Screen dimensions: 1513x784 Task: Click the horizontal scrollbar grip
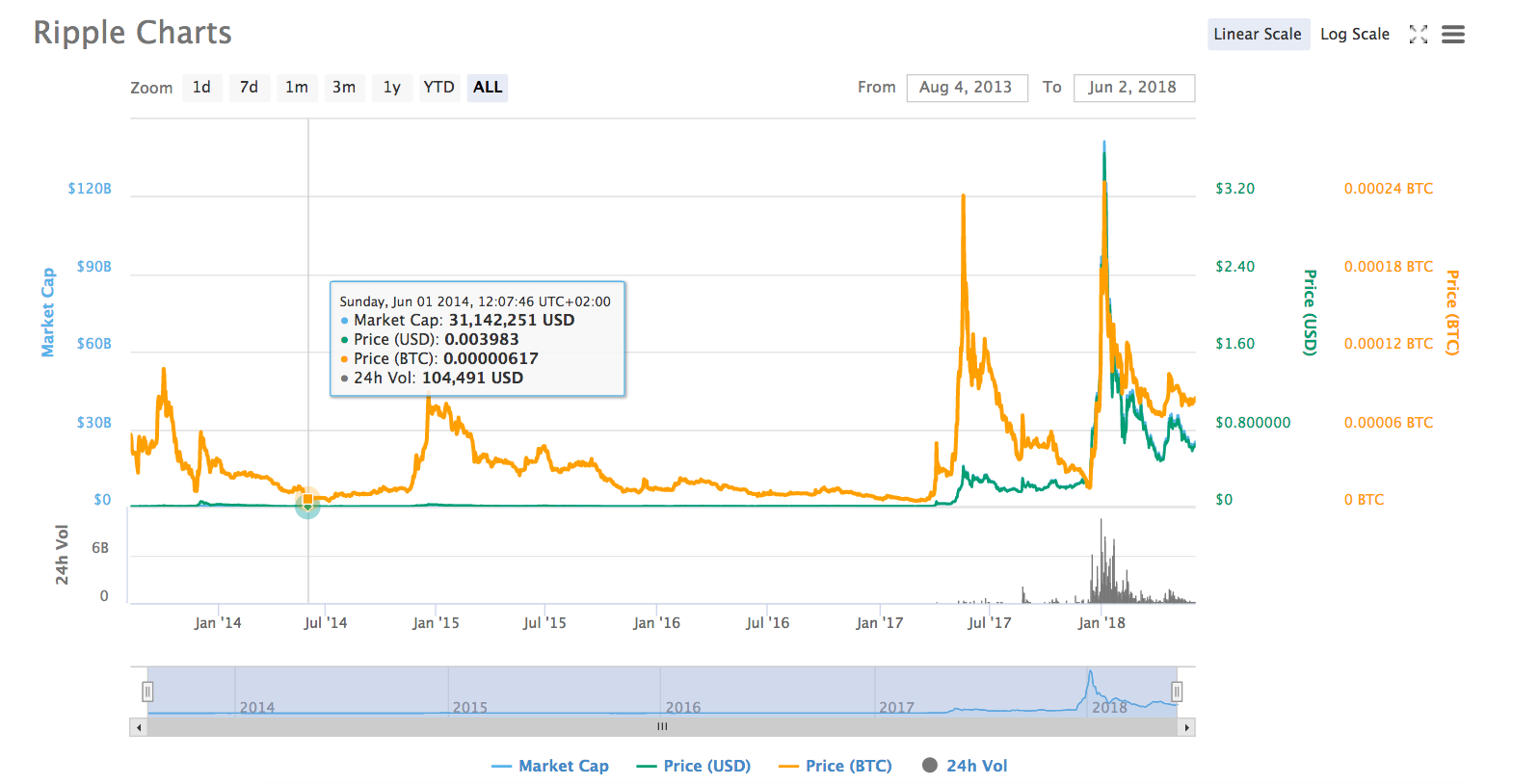pyautogui.click(x=662, y=727)
